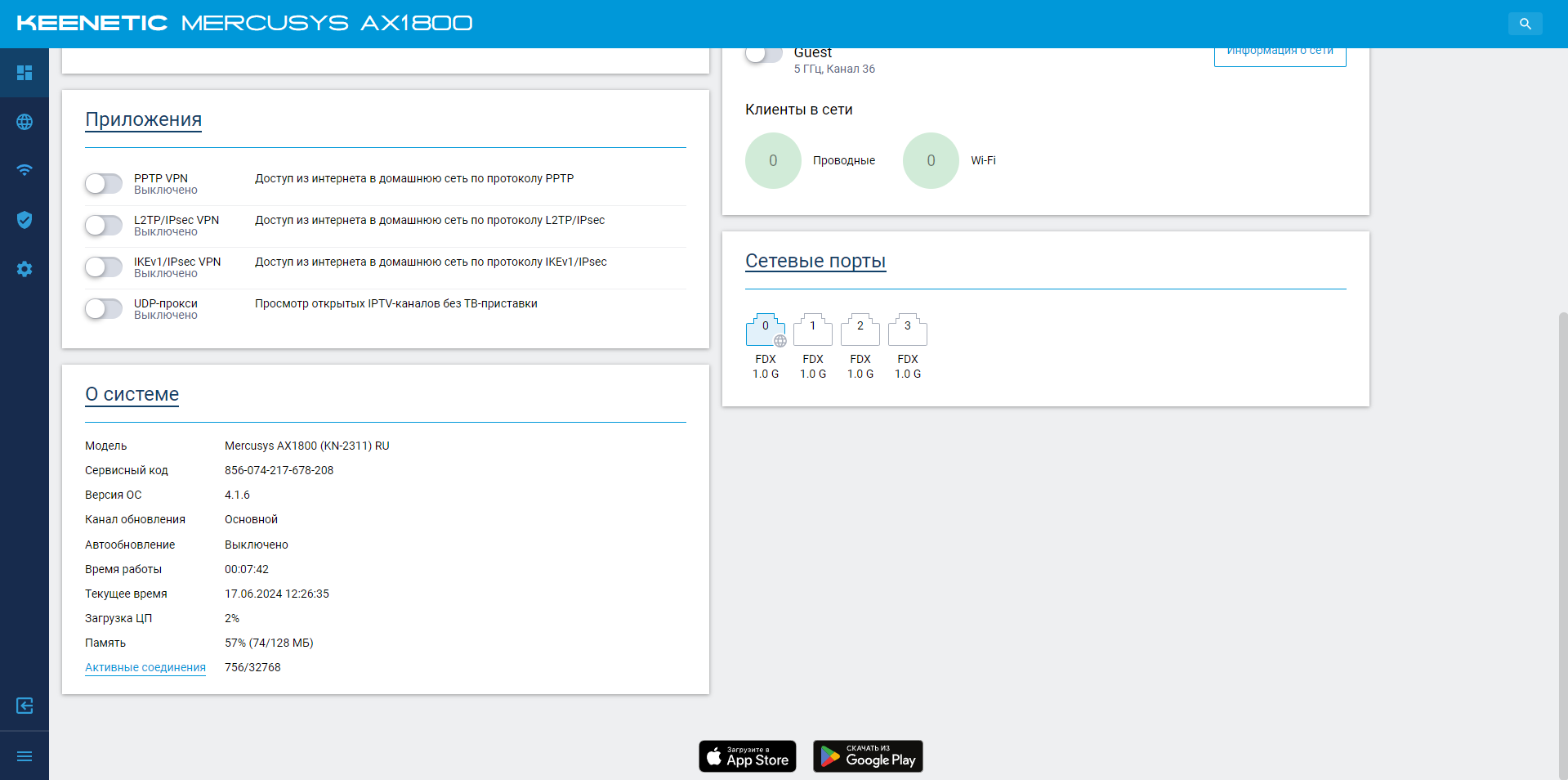The height and width of the screenshot is (780, 1568).
Task: Open the Internet globe icon in sidebar
Action: pyautogui.click(x=25, y=122)
